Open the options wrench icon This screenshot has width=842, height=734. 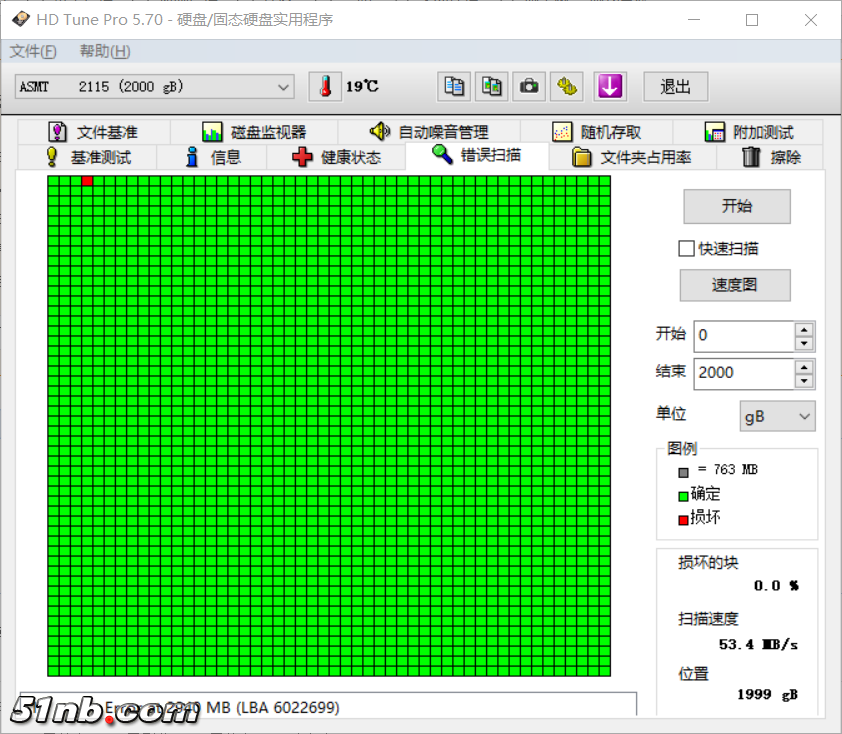click(x=568, y=87)
